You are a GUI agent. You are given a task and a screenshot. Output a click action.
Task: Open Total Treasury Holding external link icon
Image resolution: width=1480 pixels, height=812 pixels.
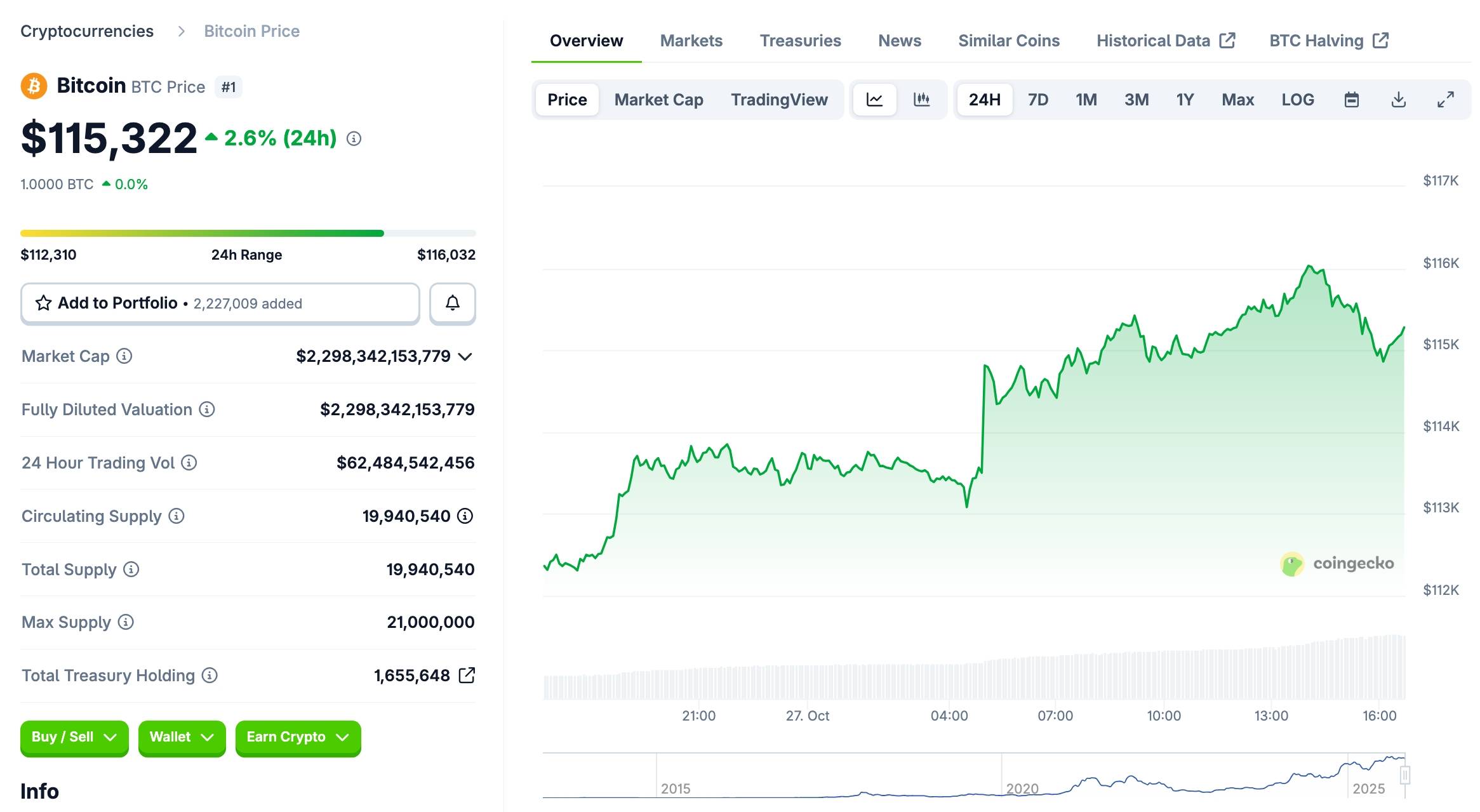coord(467,676)
